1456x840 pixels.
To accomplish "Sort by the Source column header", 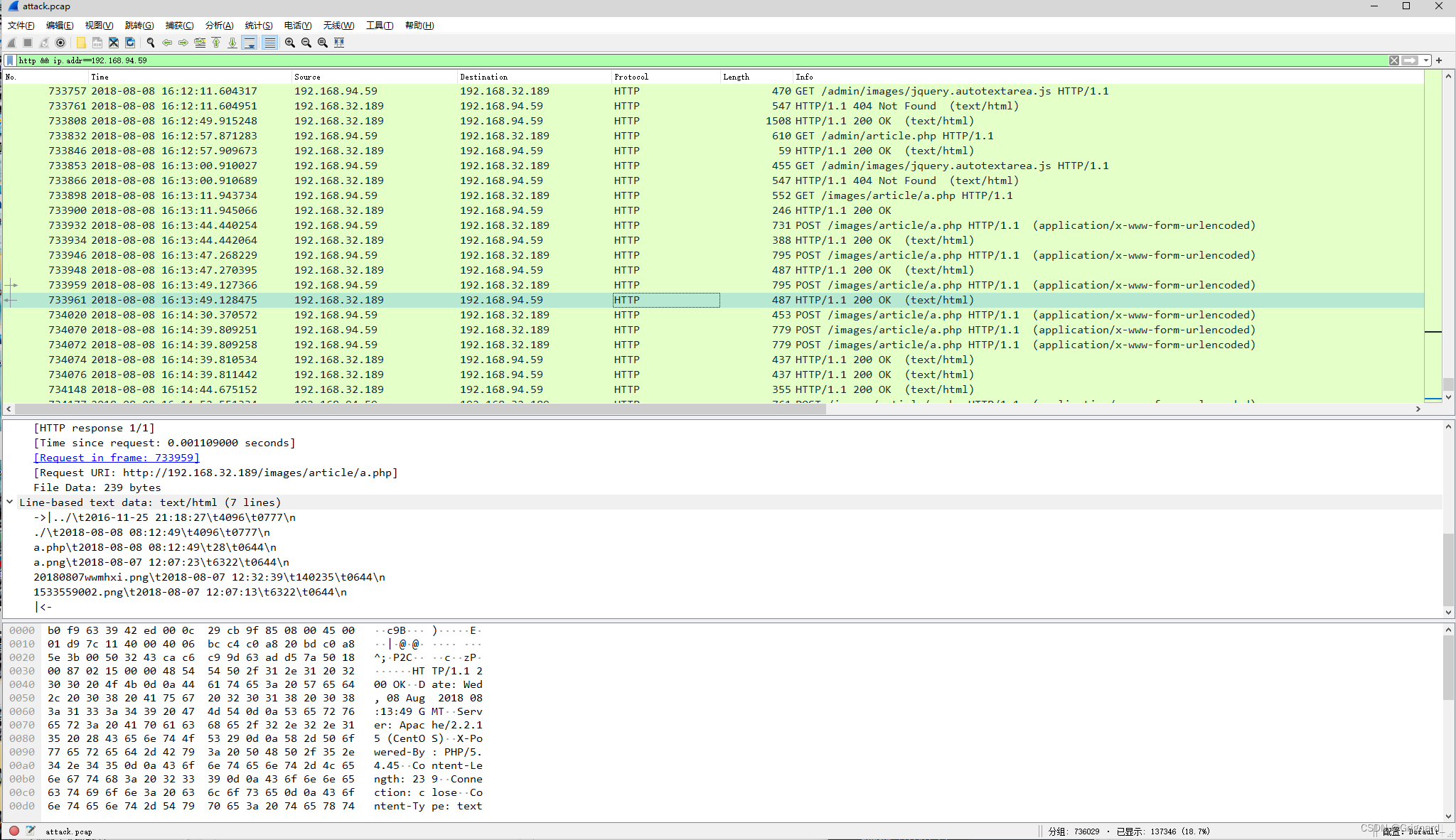I will 375,77.
